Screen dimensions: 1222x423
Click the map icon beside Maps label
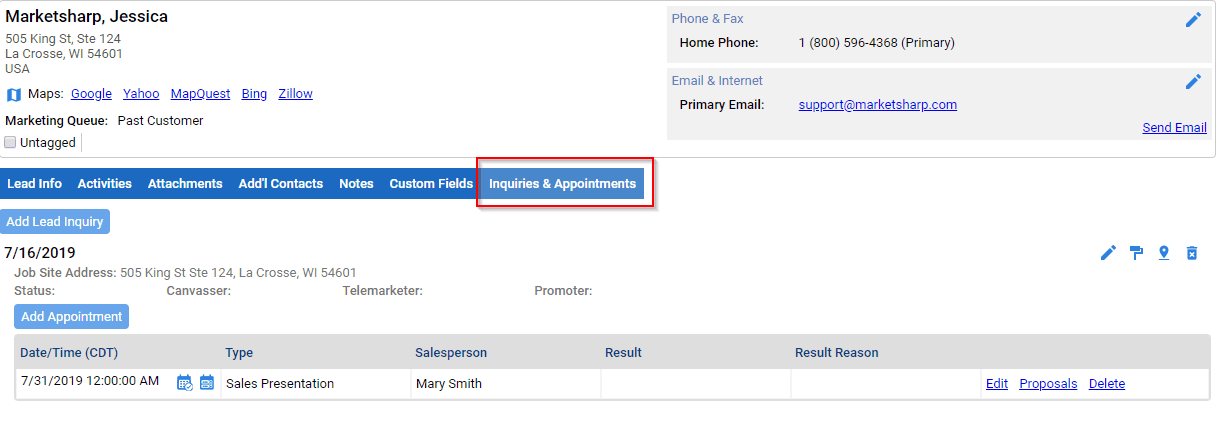pos(14,94)
